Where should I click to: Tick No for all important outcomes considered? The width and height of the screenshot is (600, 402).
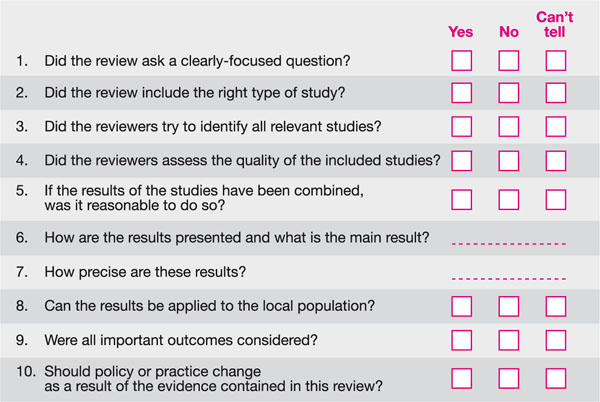click(509, 338)
